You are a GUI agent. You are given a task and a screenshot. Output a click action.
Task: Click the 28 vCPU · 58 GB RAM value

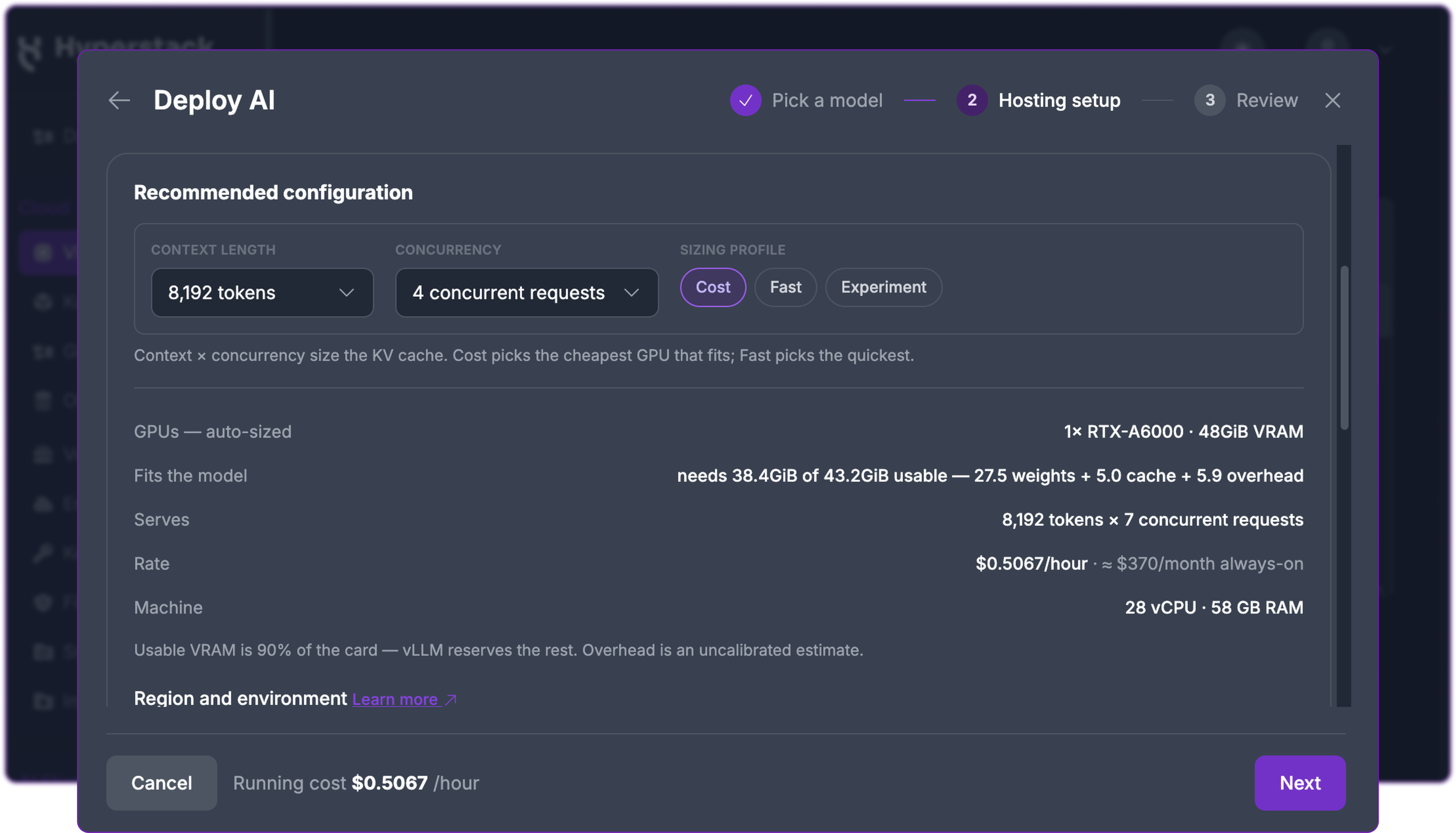coord(1214,608)
